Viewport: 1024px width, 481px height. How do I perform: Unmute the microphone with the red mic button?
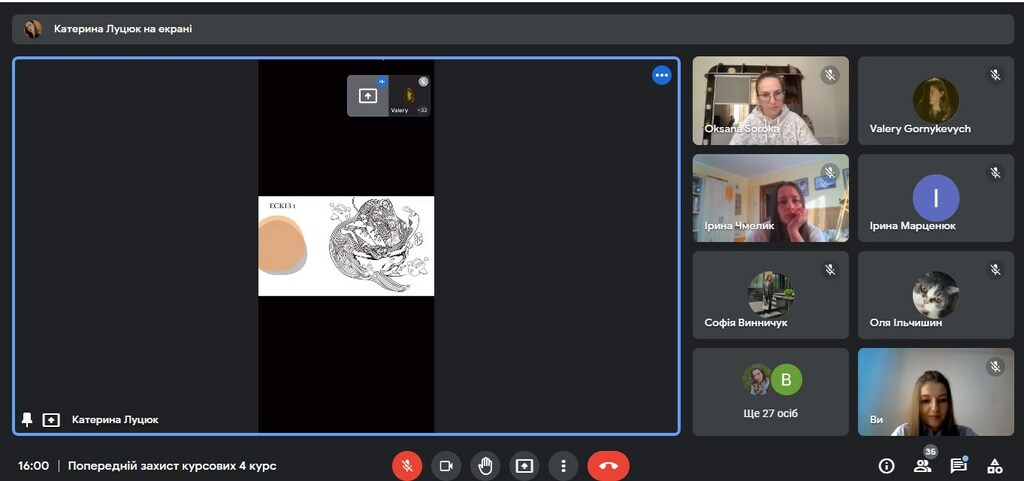point(407,466)
